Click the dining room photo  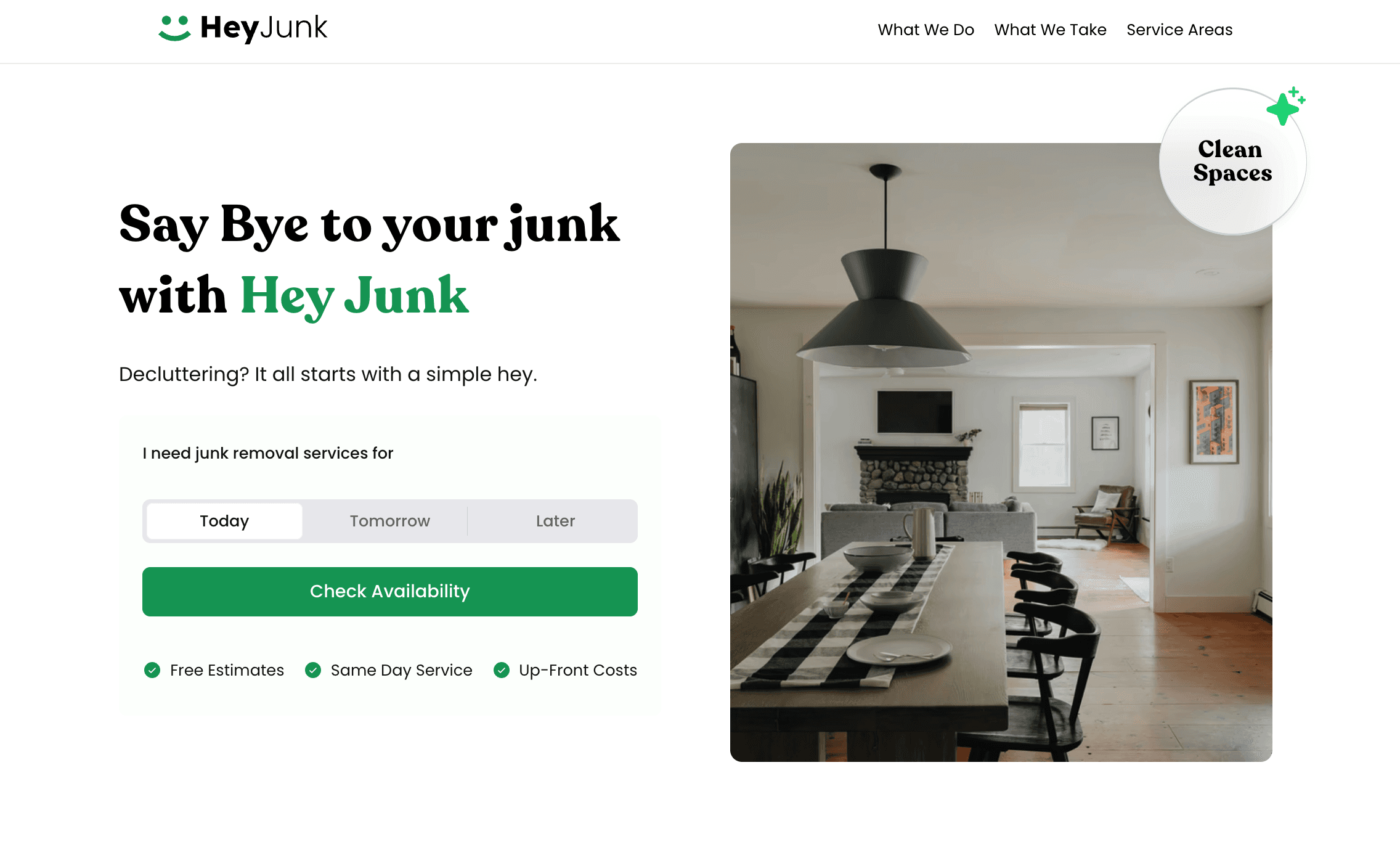1001,452
